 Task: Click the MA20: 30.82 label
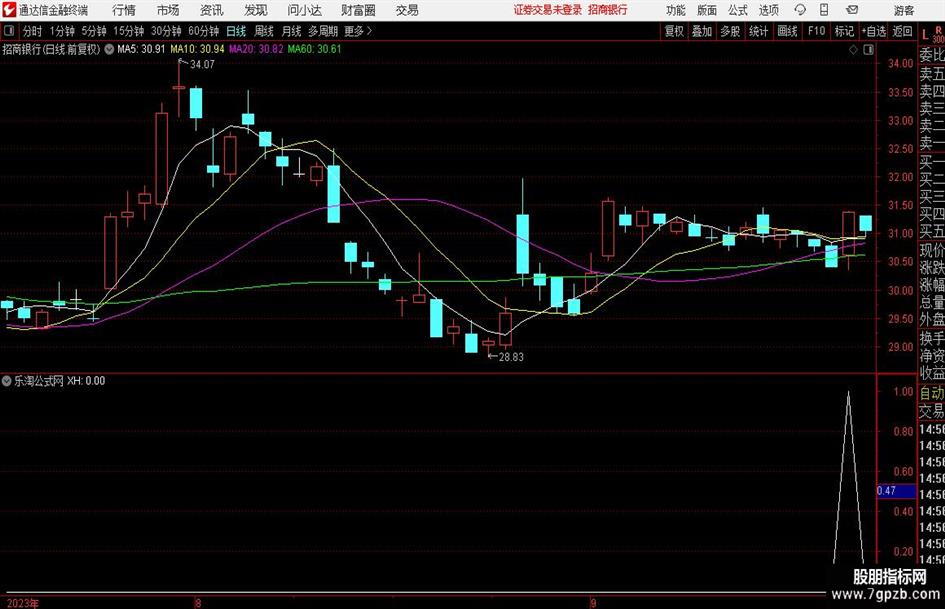click(256, 49)
